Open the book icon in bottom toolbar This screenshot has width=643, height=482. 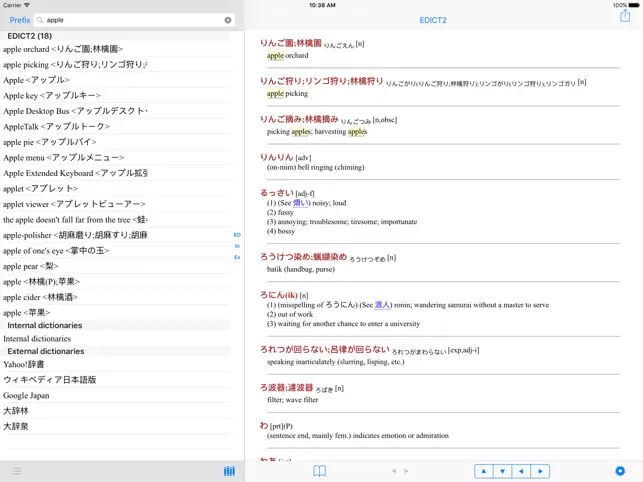coord(319,471)
